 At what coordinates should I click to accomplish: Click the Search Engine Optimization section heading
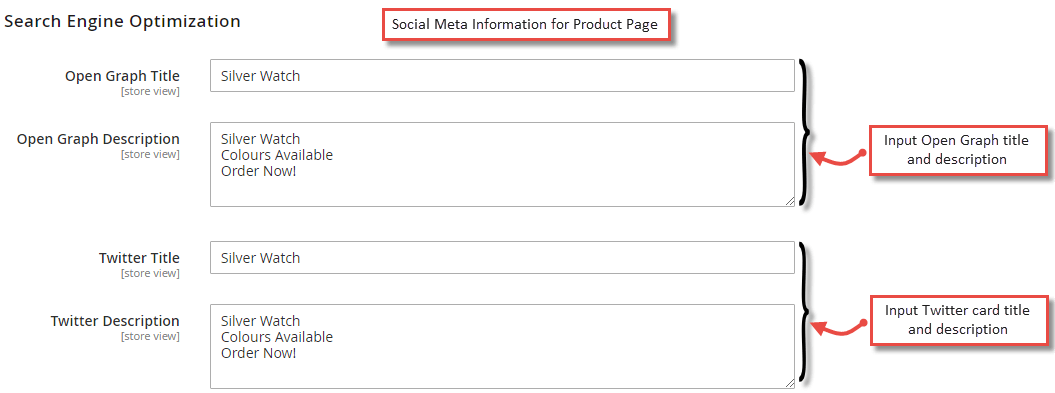tap(122, 22)
